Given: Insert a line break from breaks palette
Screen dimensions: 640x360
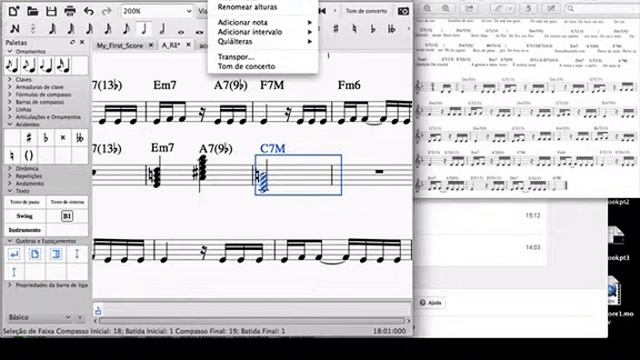Looking at the screenshot, I should (x=14, y=254).
